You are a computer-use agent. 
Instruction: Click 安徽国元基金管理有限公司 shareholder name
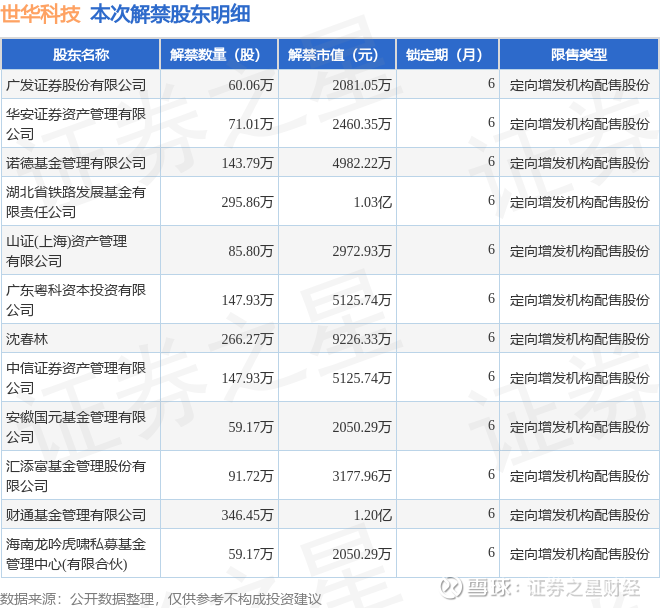click(76, 427)
